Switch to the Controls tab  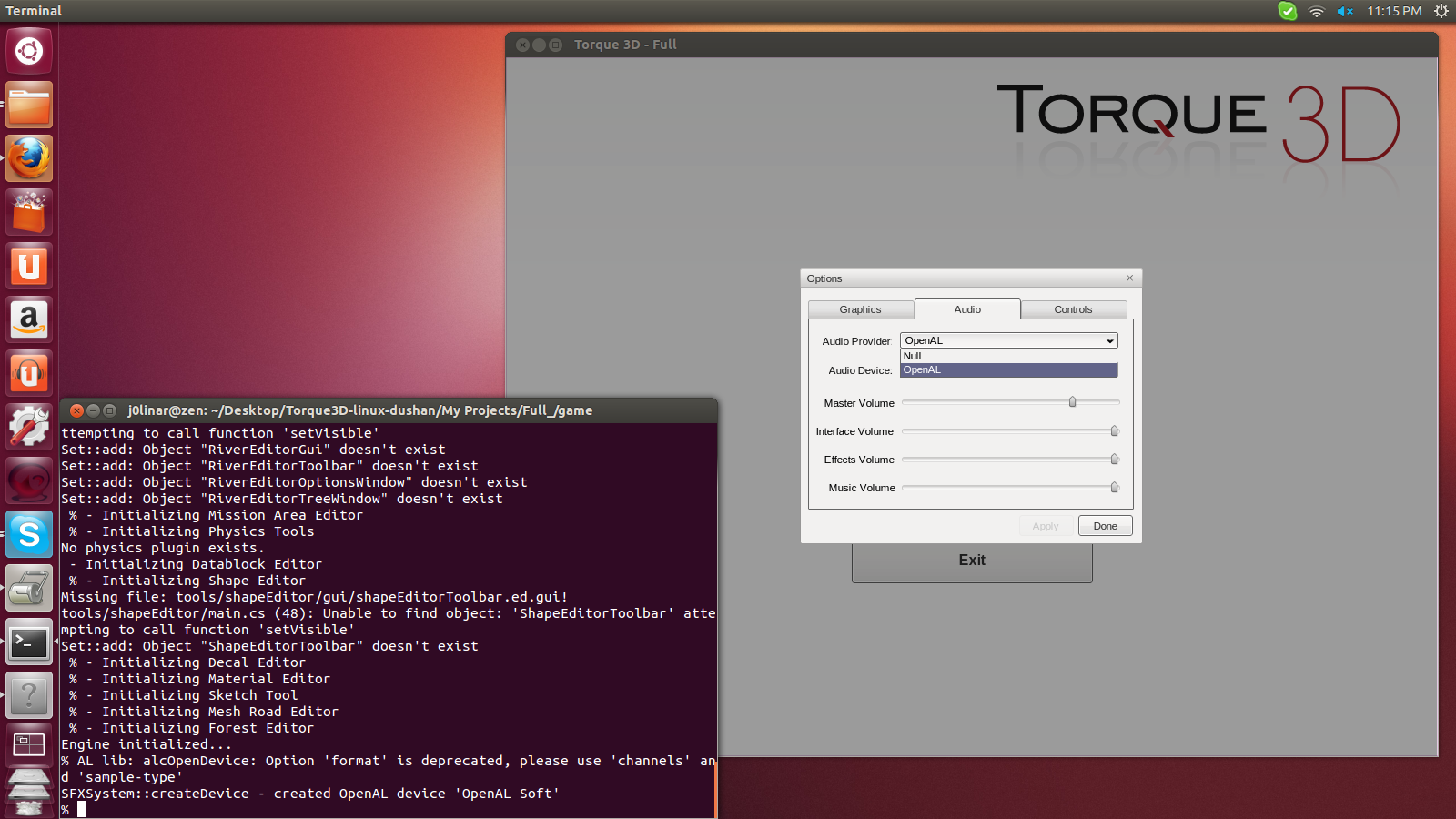1073,309
